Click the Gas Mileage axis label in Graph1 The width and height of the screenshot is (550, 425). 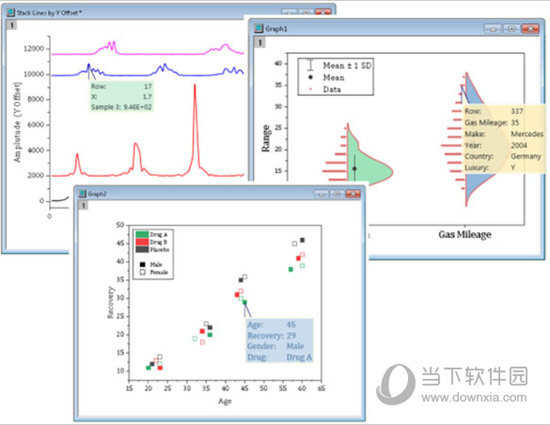point(465,234)
